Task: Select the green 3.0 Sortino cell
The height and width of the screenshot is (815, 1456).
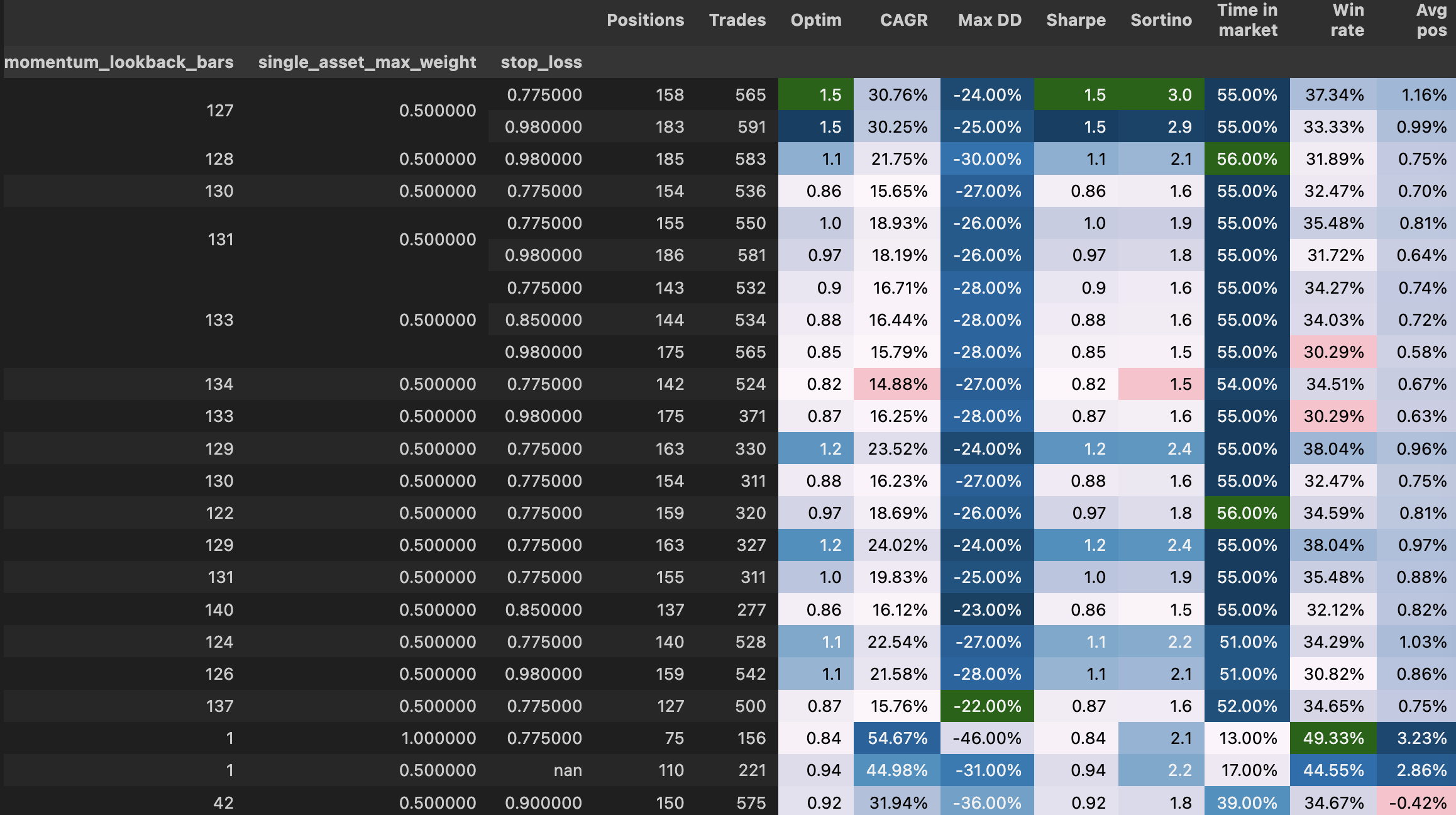Action: 1162,95
